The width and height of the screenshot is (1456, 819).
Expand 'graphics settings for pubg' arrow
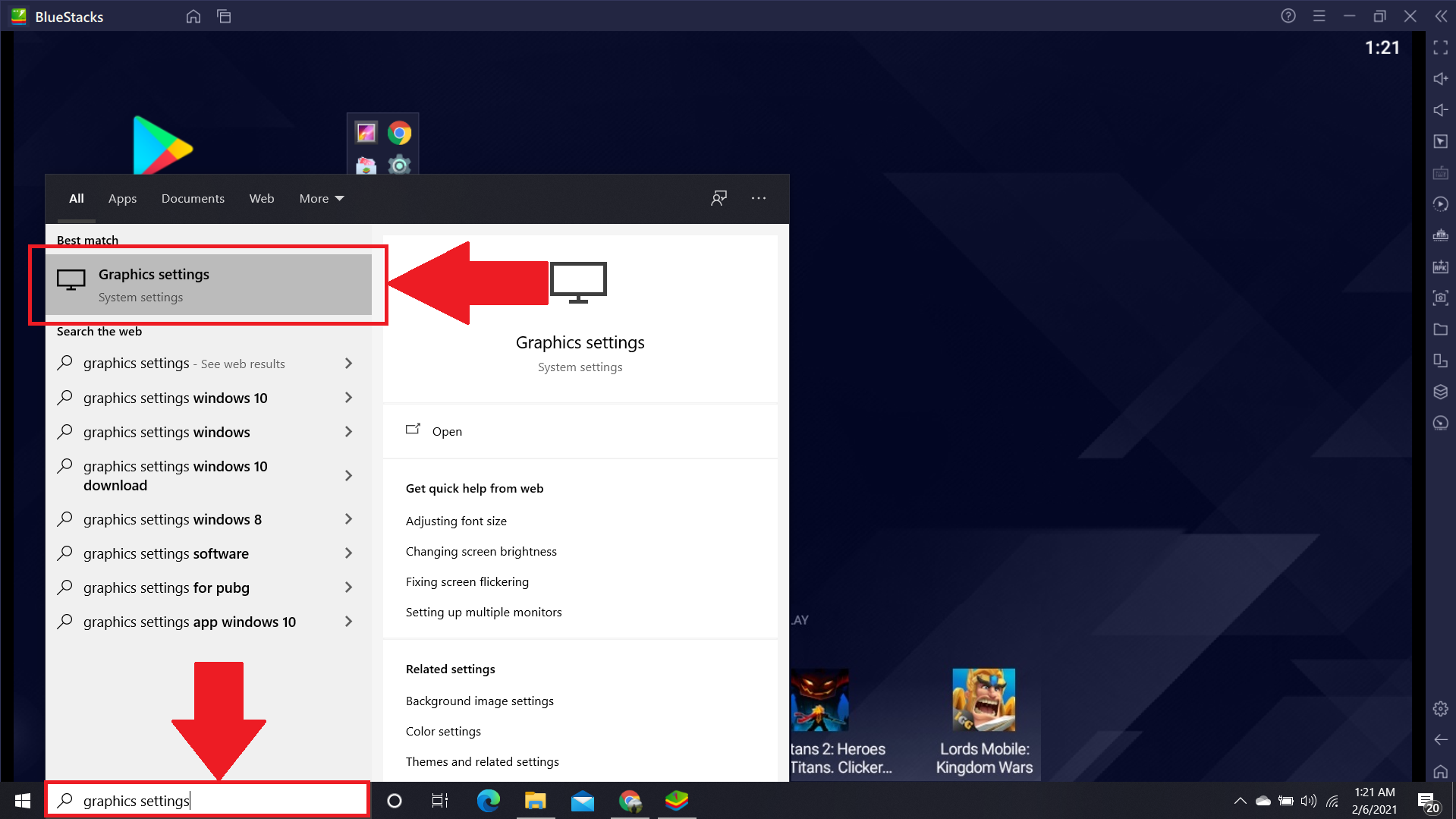pyautogui.click(x=348, y=587)
